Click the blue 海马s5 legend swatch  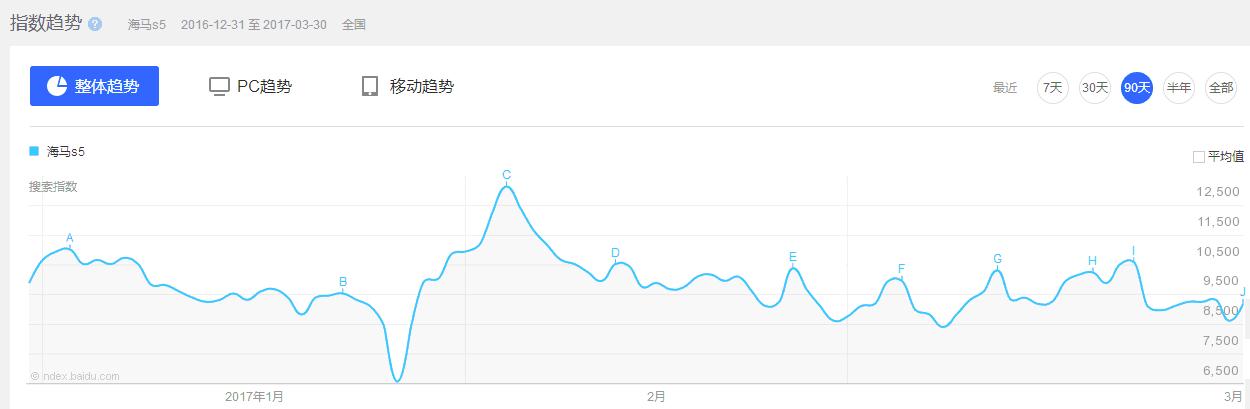[34, 151]
